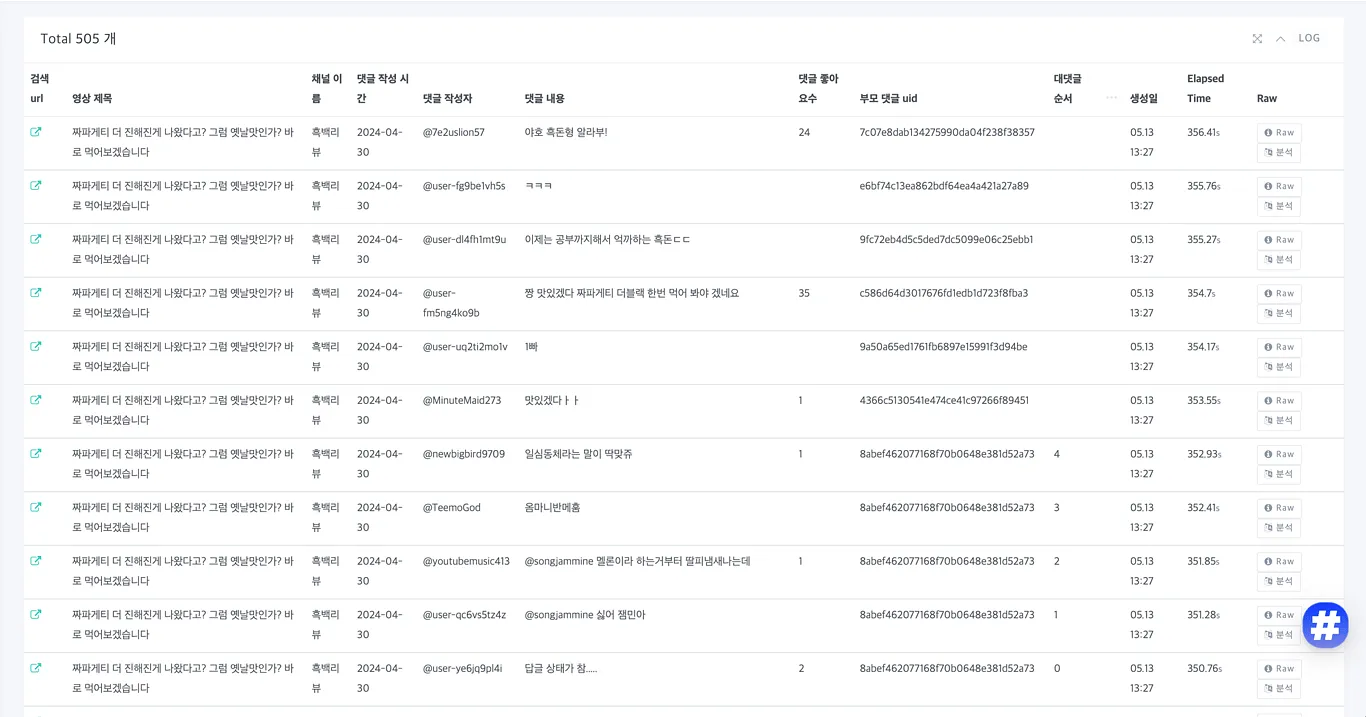
Task: Open external link for @youtubemusic413 row
Action: [x=36, y=561]
